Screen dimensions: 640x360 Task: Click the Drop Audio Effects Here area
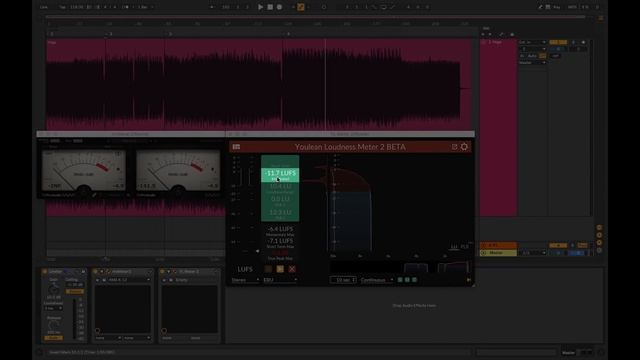(414, 305)
